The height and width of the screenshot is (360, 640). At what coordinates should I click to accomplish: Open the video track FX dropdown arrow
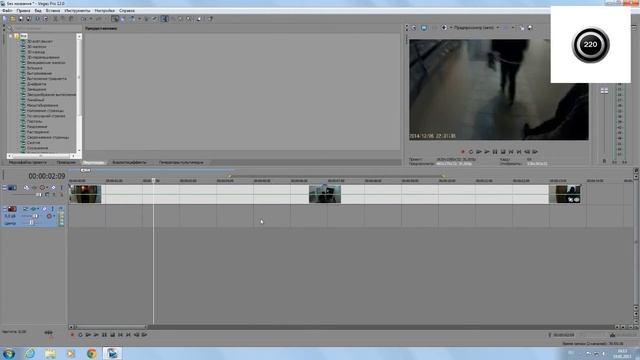(x=47, y=187)
